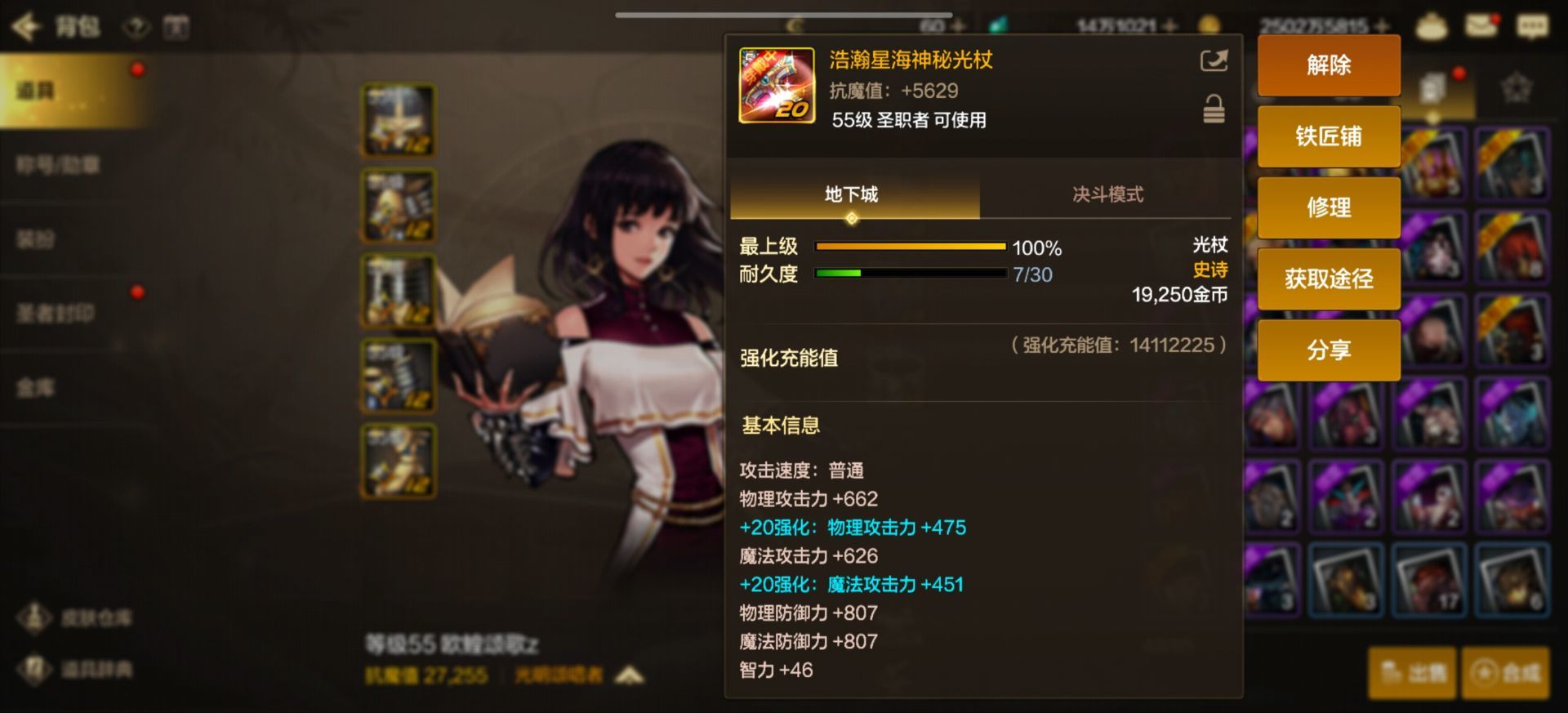
Task: Open 获取途径 acquisition sources
Action: 1329,279
